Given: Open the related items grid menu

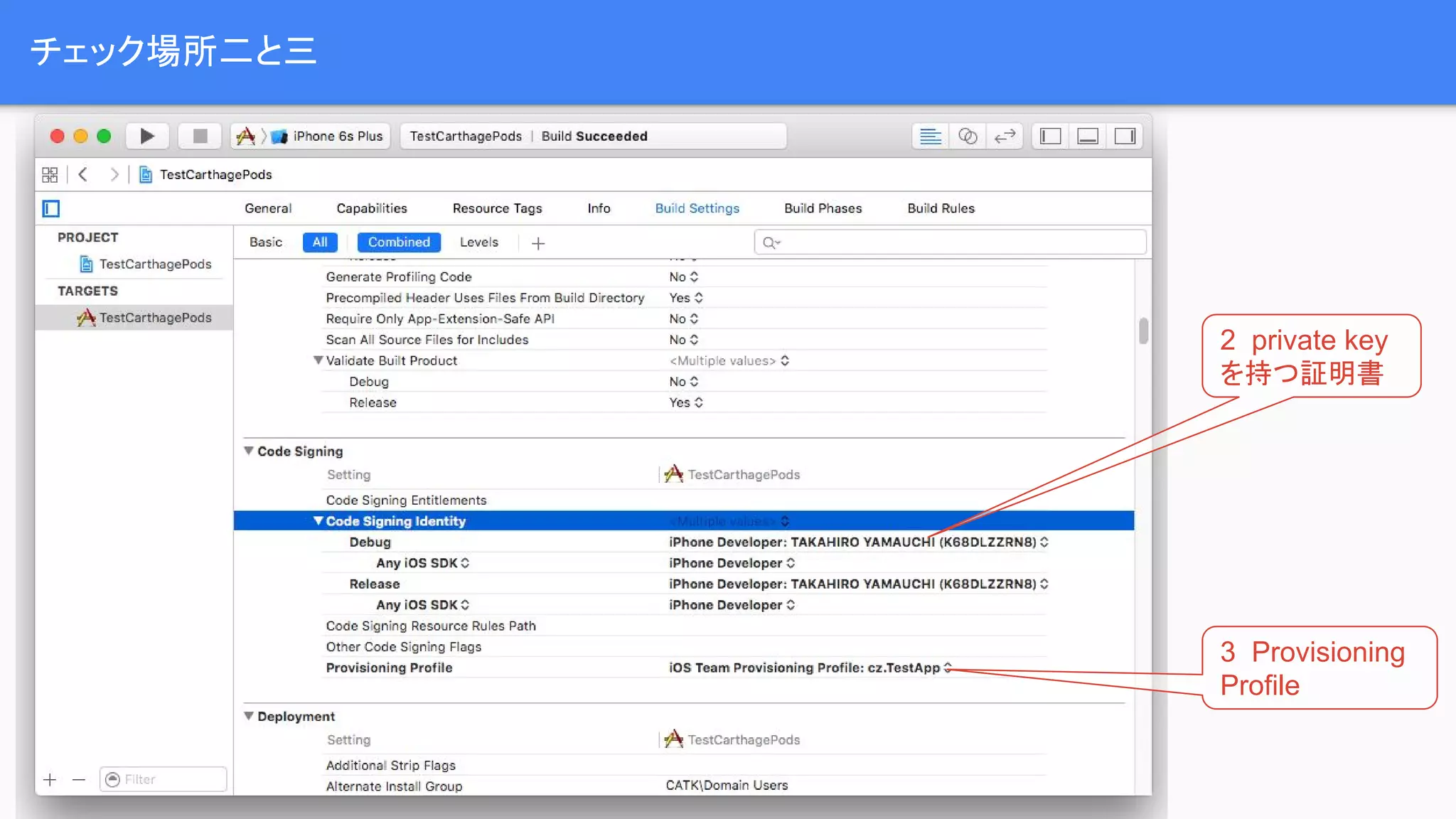Looking at the screenshot, I should 50,174.
